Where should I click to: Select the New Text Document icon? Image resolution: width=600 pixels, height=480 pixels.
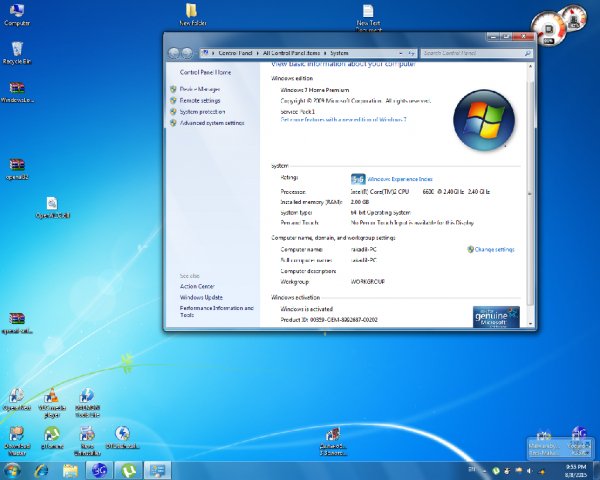(x=368, y=17)
